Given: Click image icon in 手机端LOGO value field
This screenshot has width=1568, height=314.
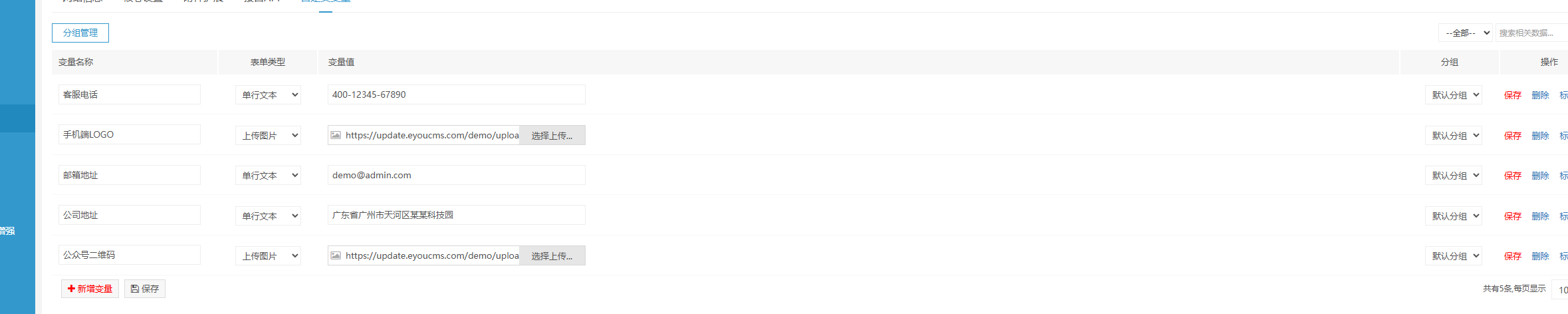Looking at the screenshot, I should (336, 135).
